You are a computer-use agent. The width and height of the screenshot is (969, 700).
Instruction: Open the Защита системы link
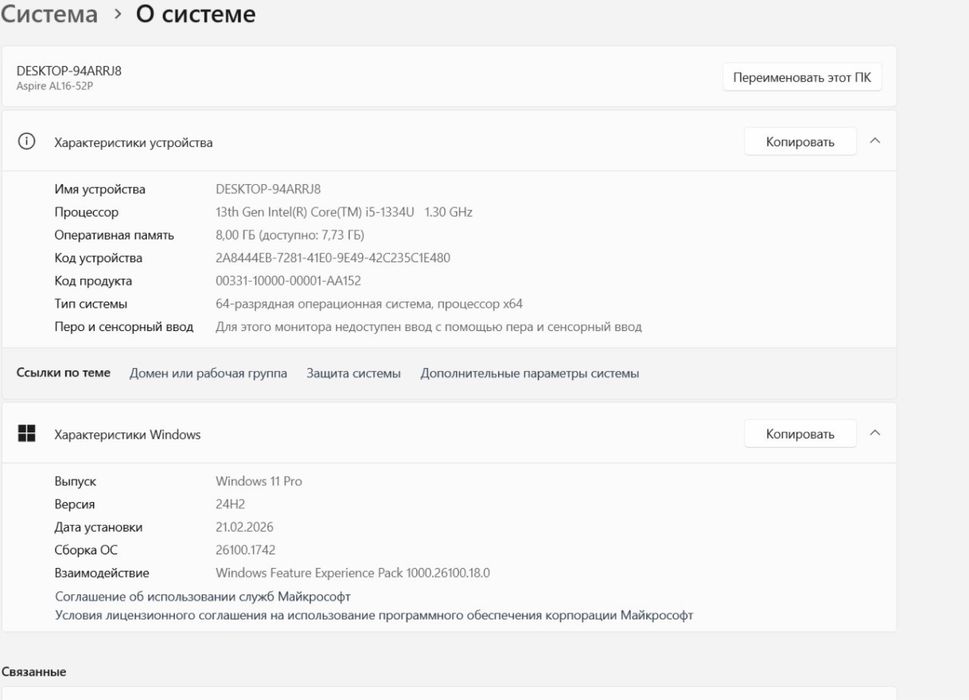point(354,373)
